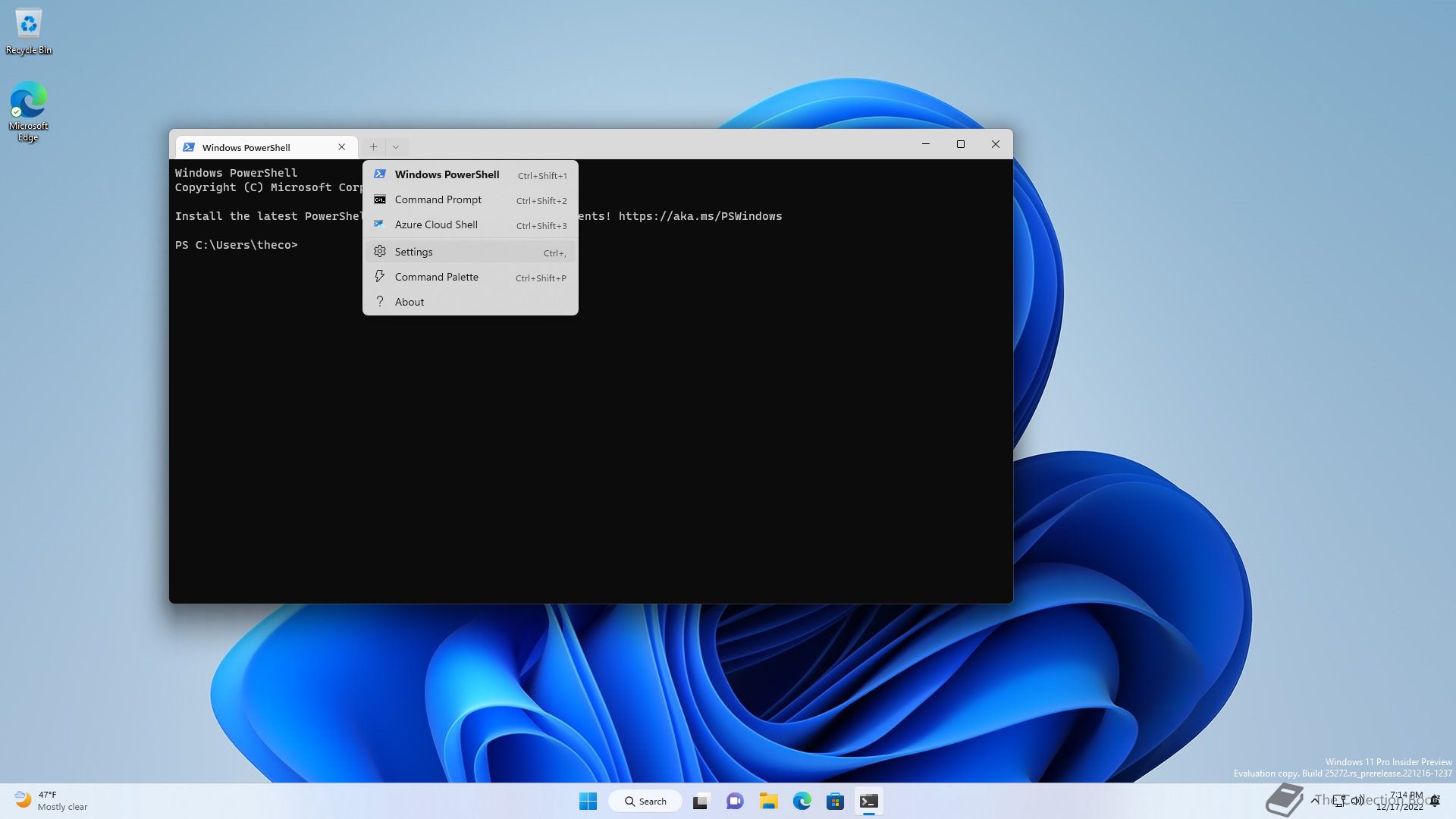1456x819 pixels.
Task: Click the aka.ms/PSWindows link in the terminal
Action: (x=700, y=216)
